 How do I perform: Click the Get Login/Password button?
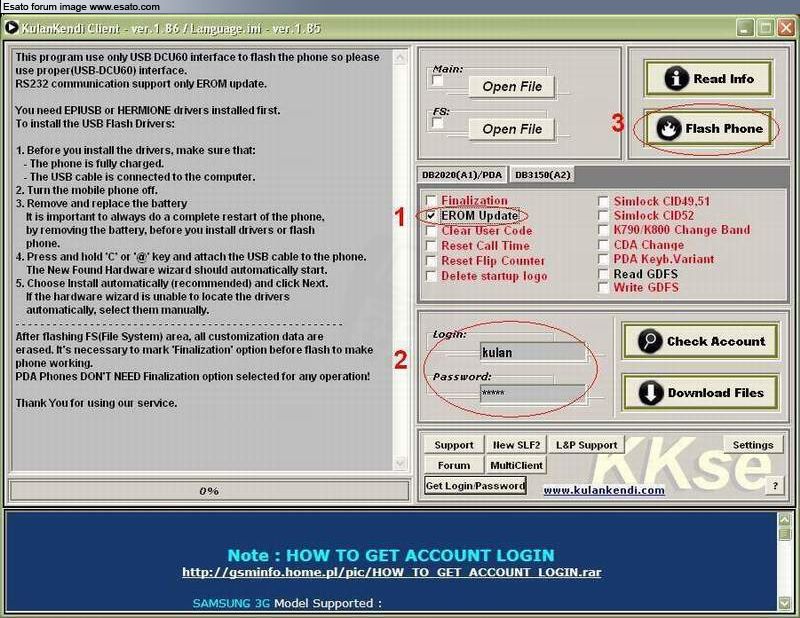click(x=475, y=485)
